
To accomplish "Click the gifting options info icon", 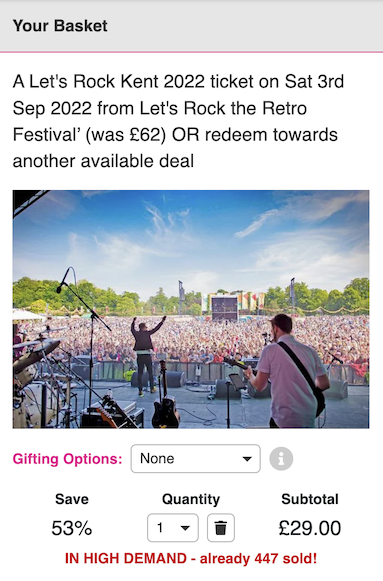I will 281,459.
